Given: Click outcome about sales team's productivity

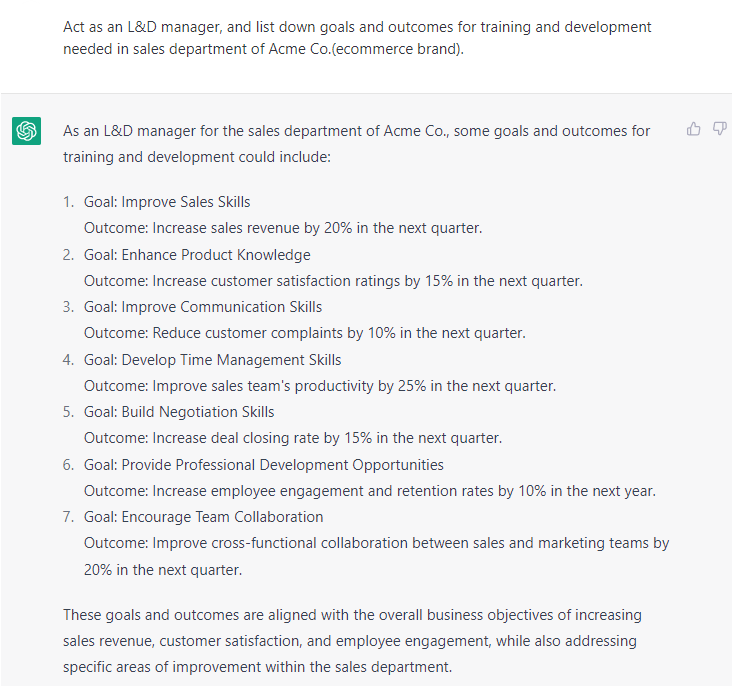Looking at the screenshot, I should (x=320, y=386).
